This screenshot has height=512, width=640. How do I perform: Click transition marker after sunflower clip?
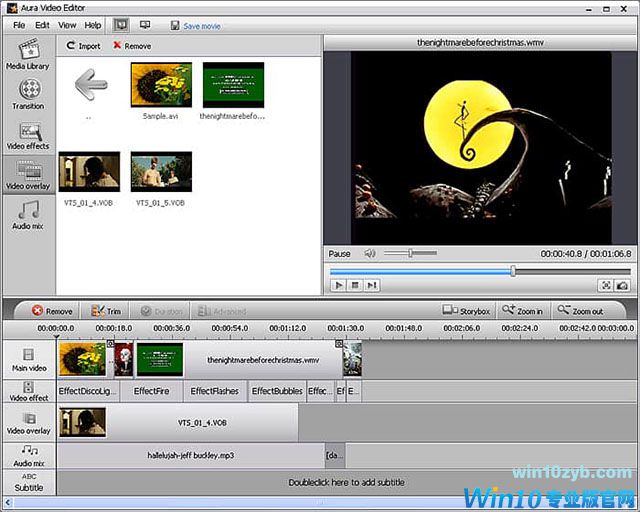(x=110, y=344)
